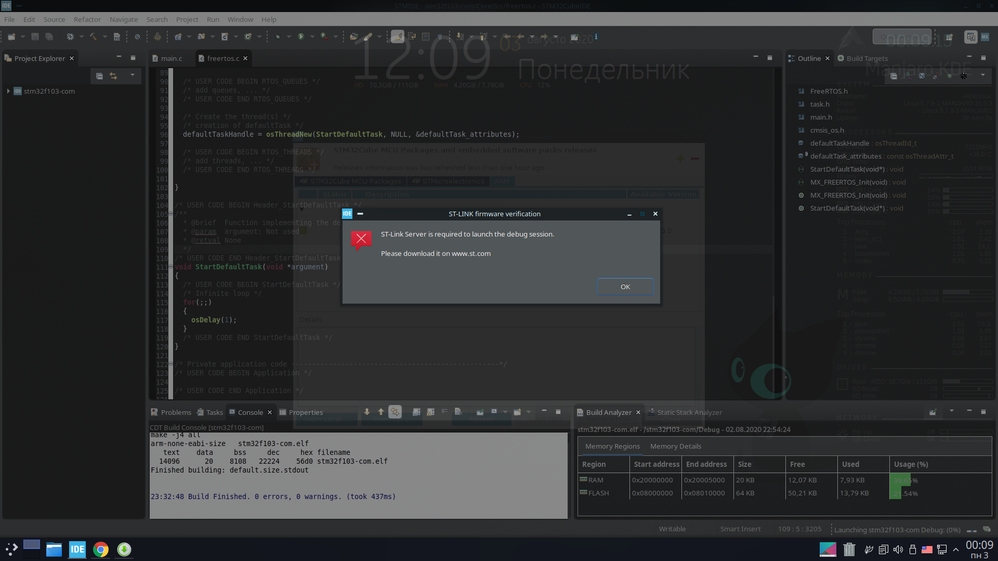Screen dimensions: 998x561
Task: Click the Search flashlight toolbar icon
Action: tap(368, 37)
